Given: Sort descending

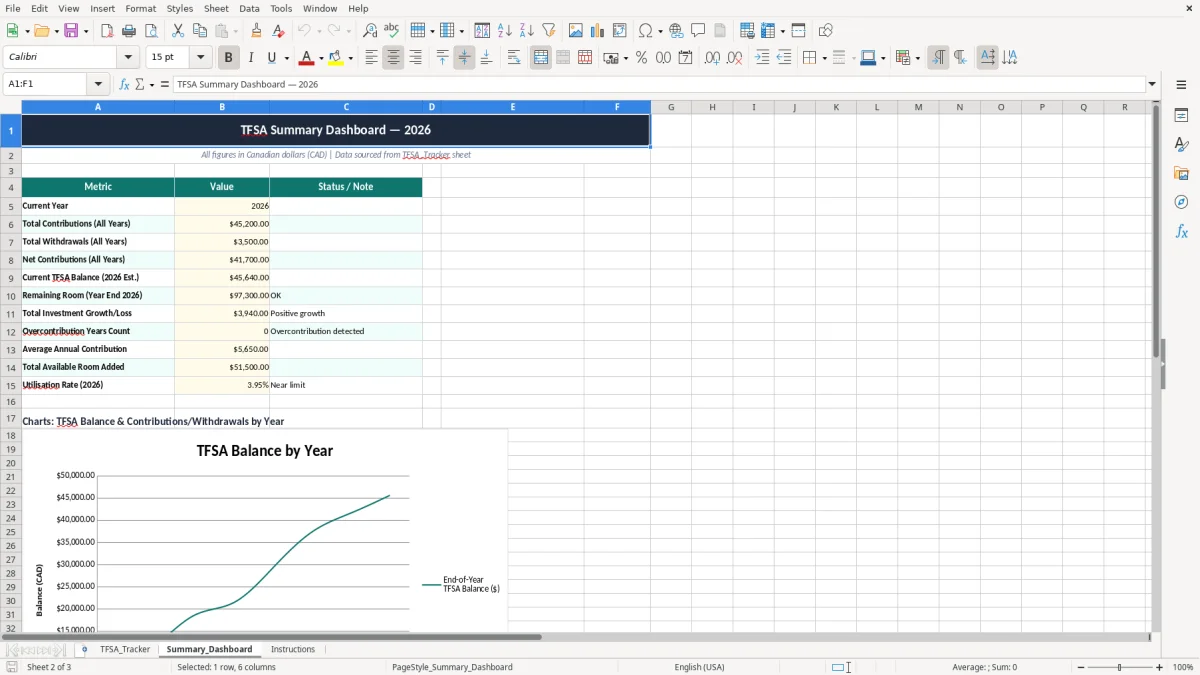Looking at the screenshot, I should click(527, 31).
